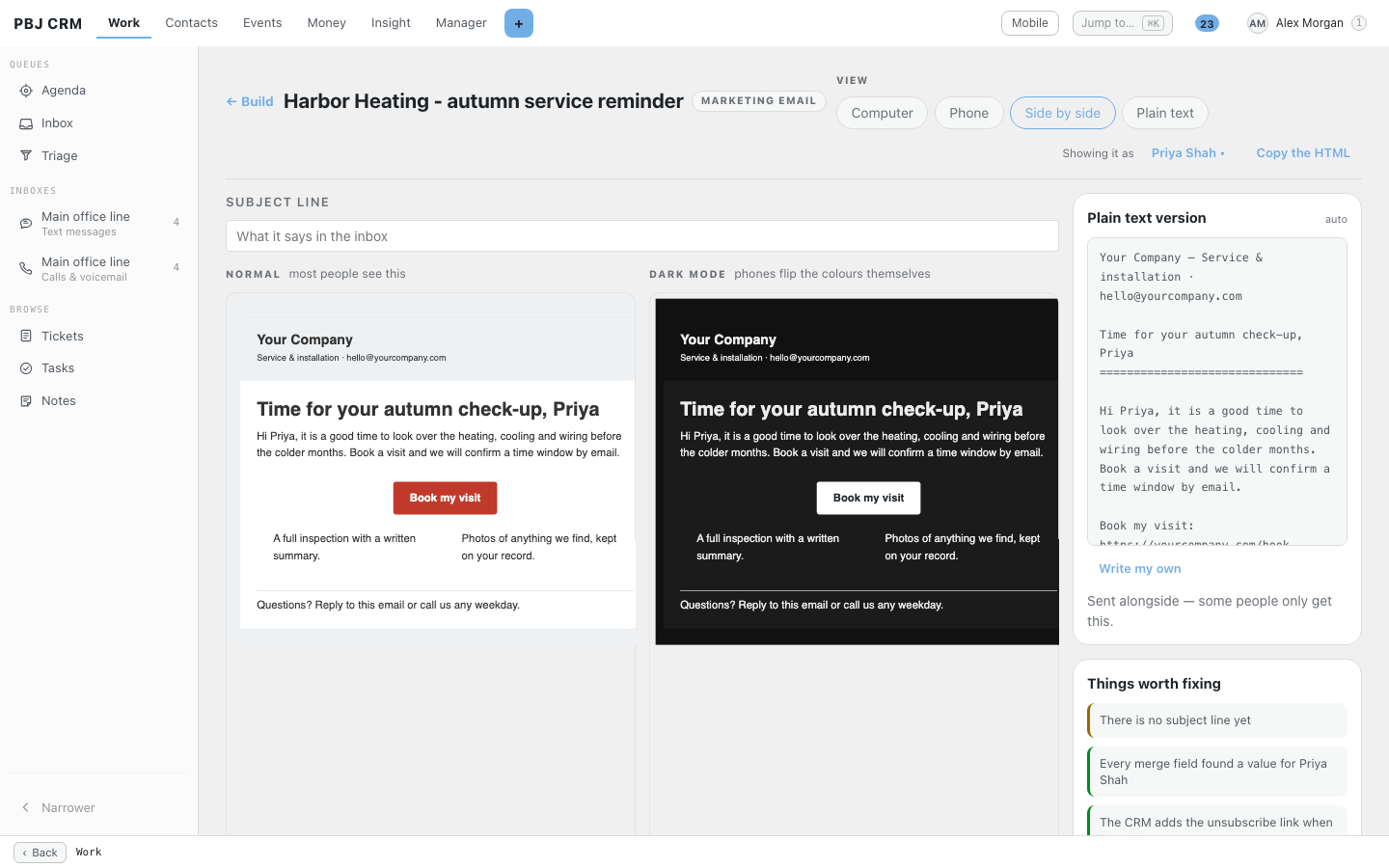Image resolution: width=1389 pixels, height=868 pixels.
Task: Select the Plain text view
Action: [1164, 113]
